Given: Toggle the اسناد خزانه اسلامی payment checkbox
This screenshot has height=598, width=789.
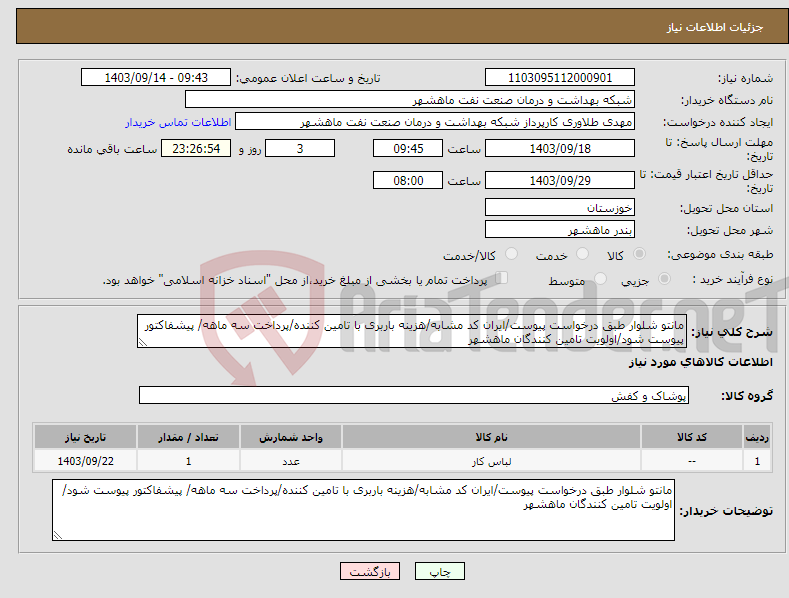Looking at the screenshot, I should (502, 278).
